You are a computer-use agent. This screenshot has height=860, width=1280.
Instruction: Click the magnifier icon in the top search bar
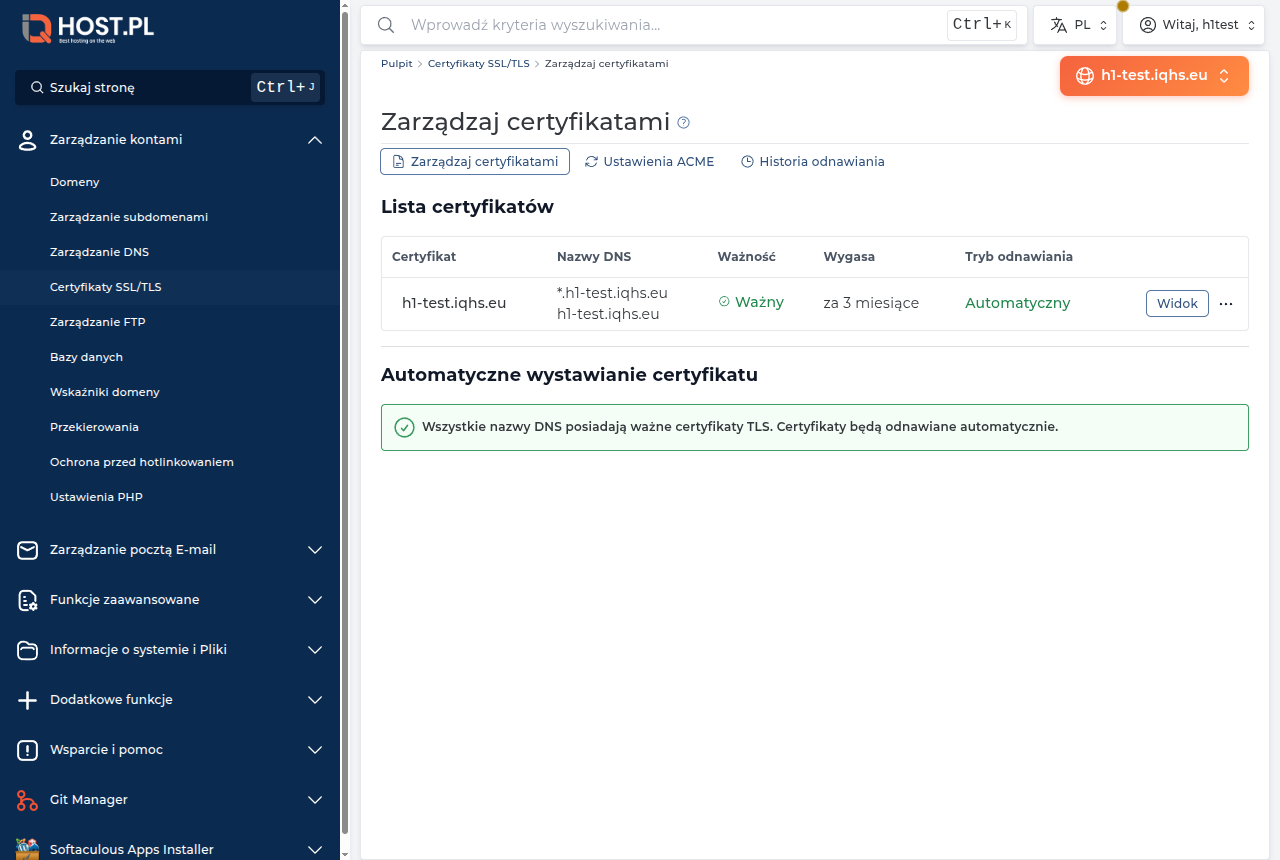[385, 25]
